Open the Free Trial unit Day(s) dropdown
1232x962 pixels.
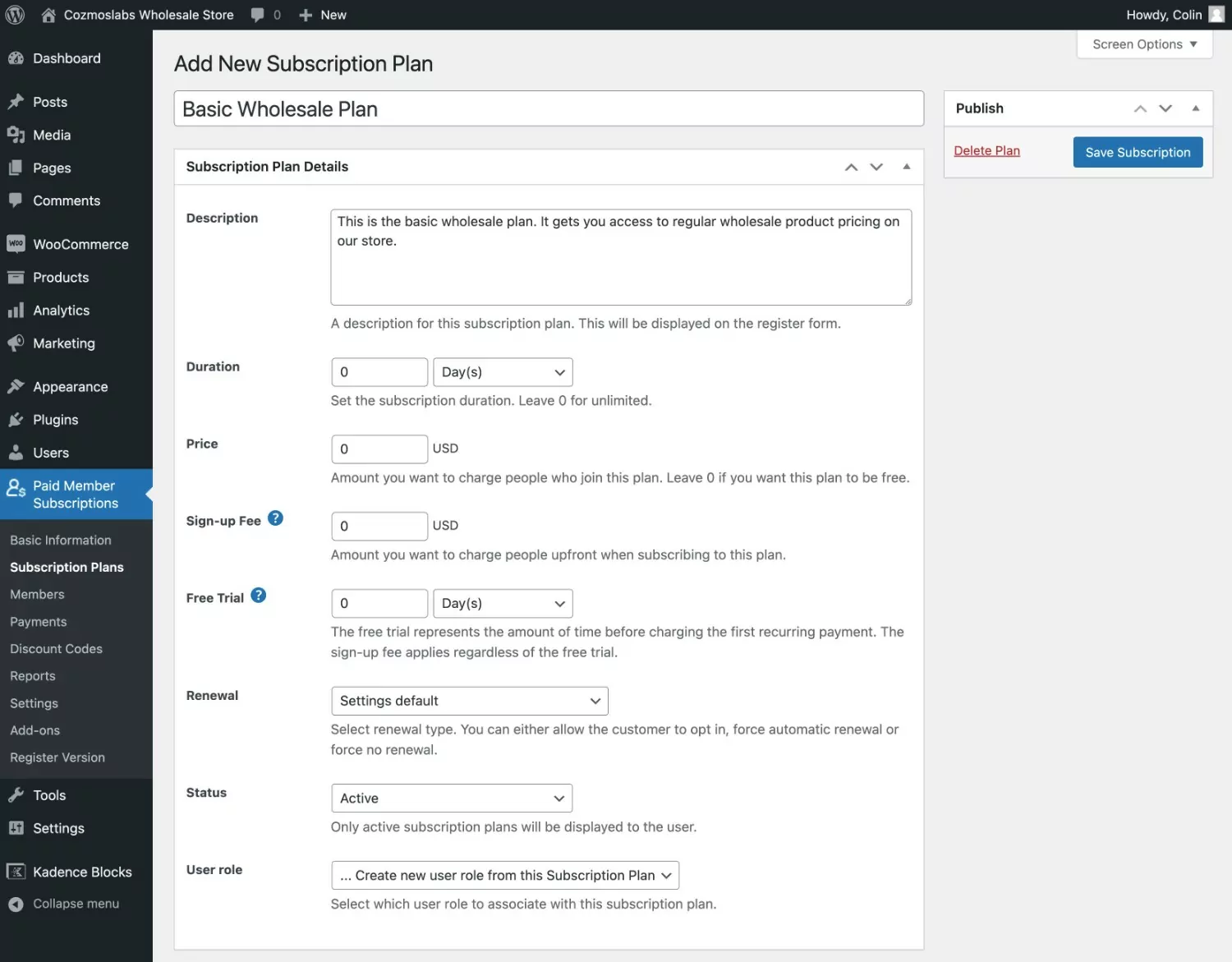point(503,604)
